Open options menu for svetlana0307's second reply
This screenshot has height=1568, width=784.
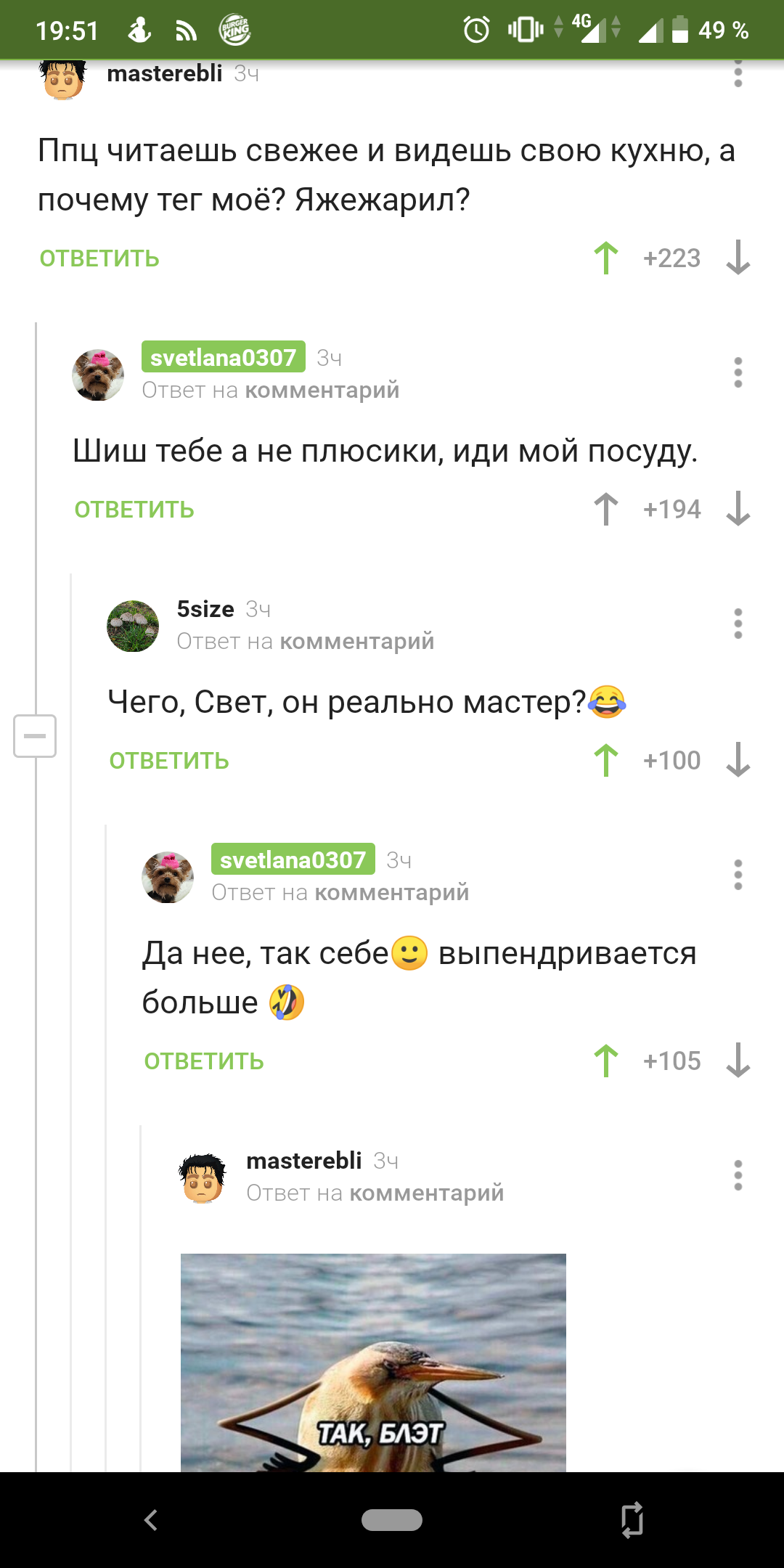738,875
